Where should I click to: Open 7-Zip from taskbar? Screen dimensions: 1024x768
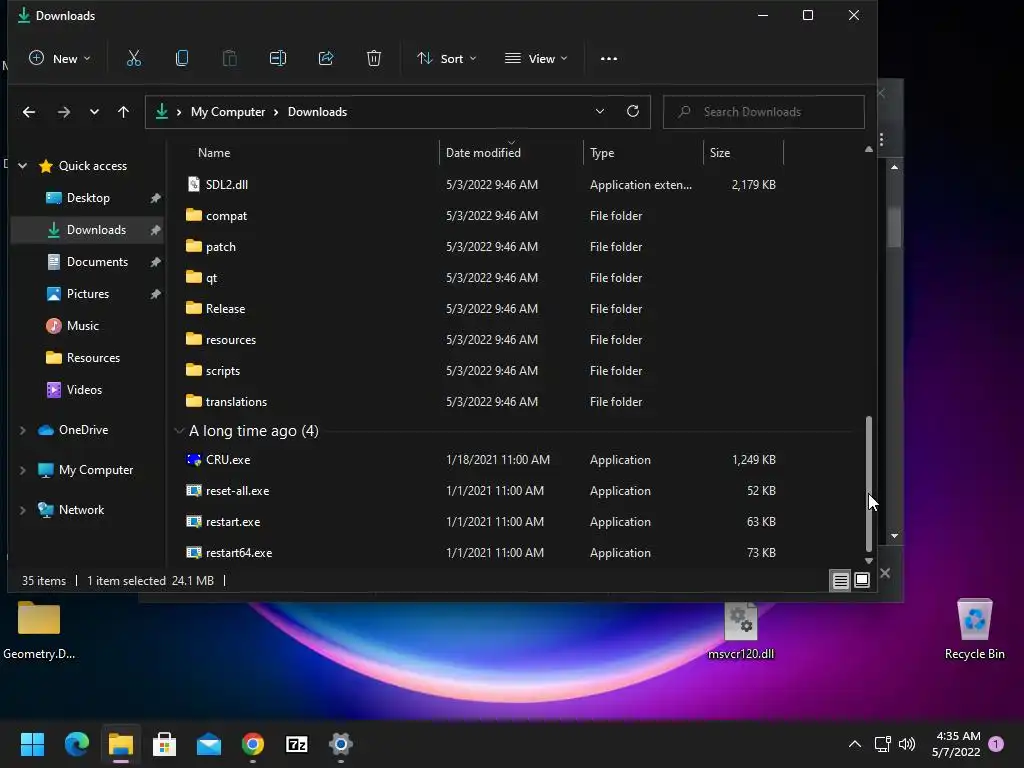296,744
